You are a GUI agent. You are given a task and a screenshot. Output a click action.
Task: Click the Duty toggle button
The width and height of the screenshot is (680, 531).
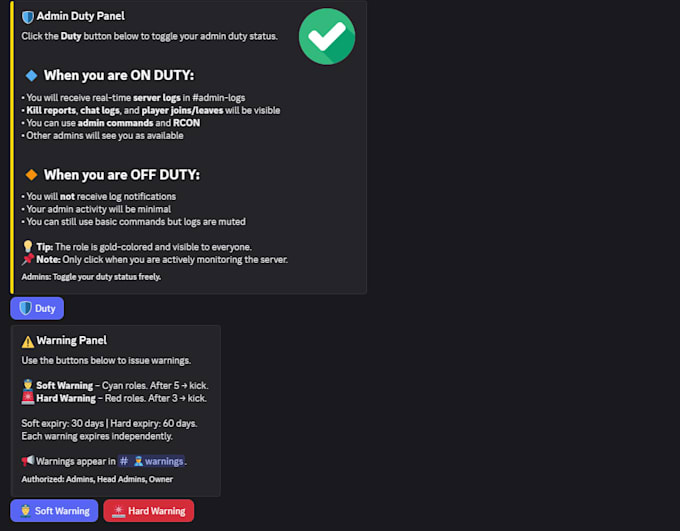37,308
